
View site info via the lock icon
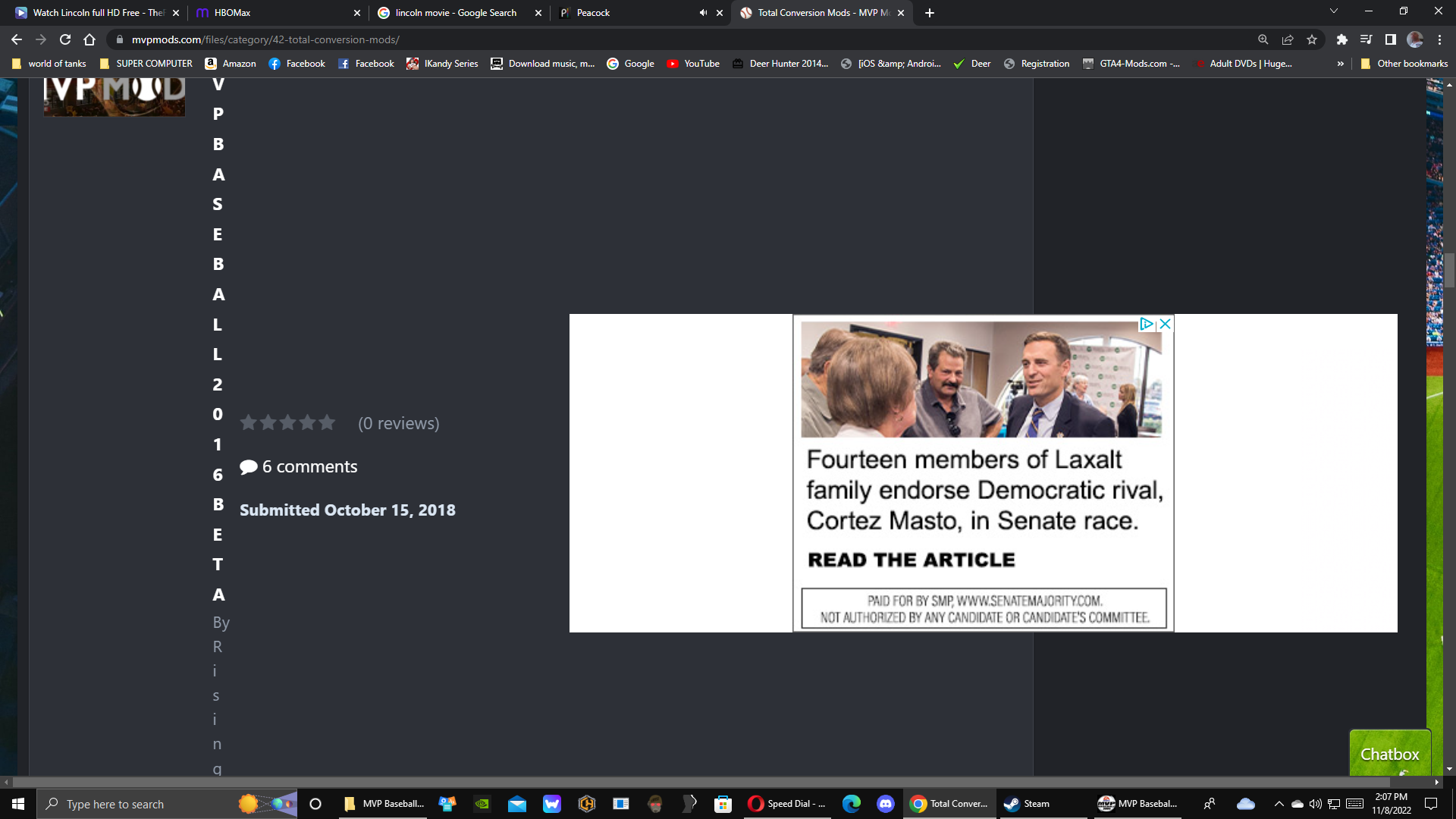tap(119, 39)
